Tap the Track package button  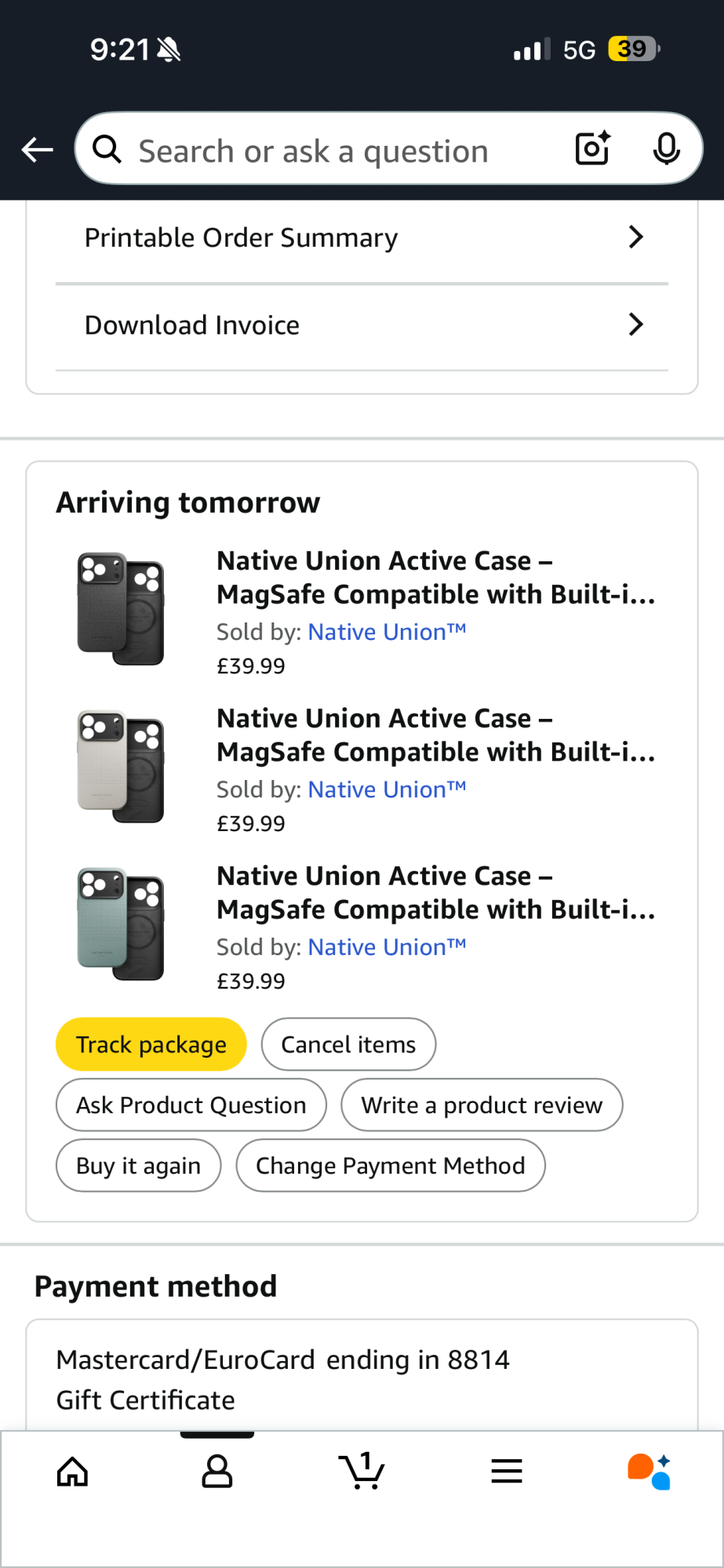click(151, 1044)
